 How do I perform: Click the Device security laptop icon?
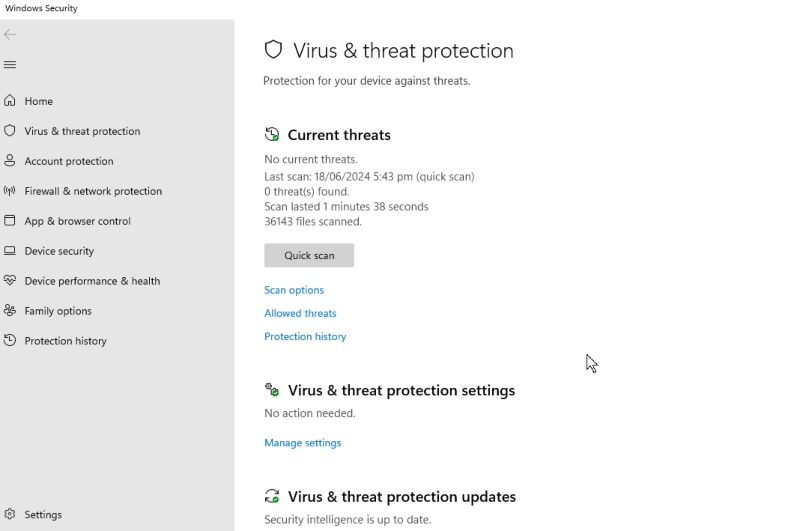click(x=10, y=251)
